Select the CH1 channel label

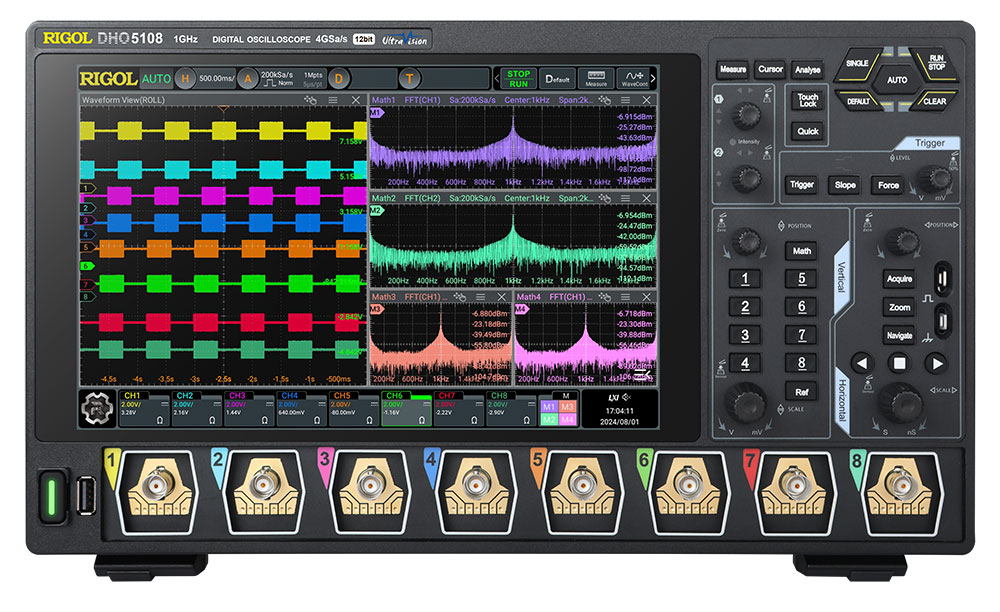click(x=130, y=396)
